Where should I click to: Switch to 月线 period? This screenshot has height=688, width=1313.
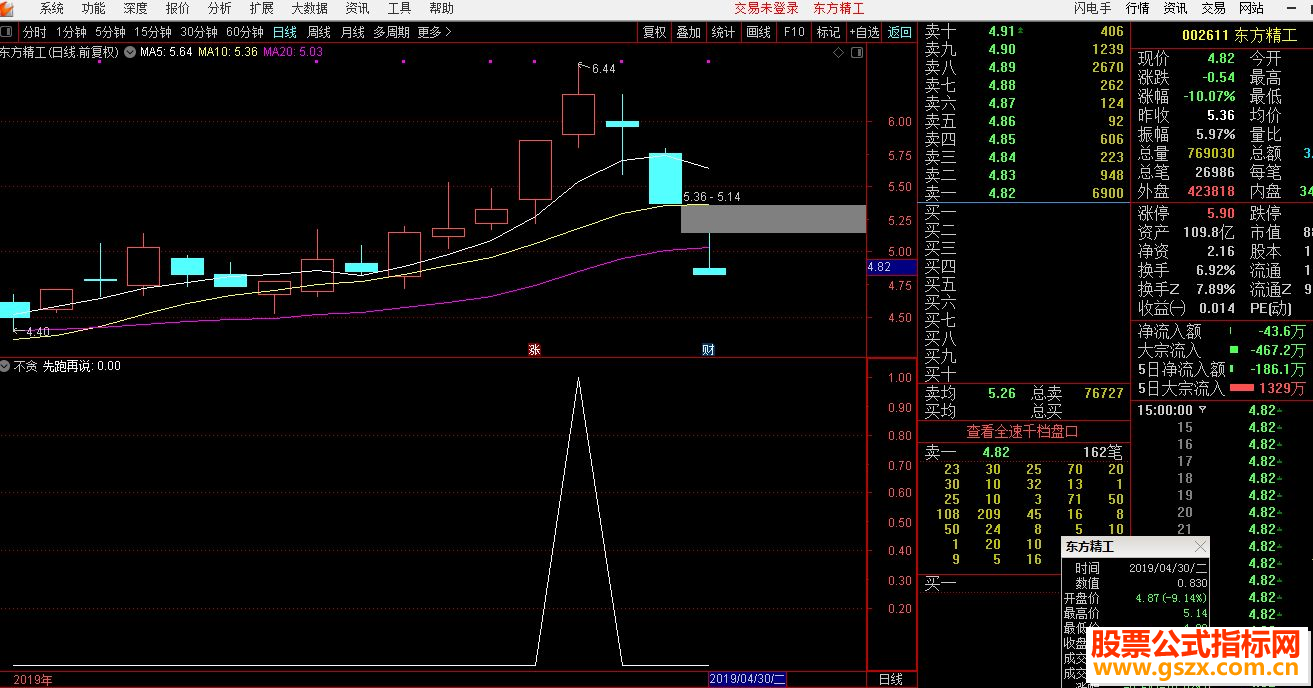point(353,32)
